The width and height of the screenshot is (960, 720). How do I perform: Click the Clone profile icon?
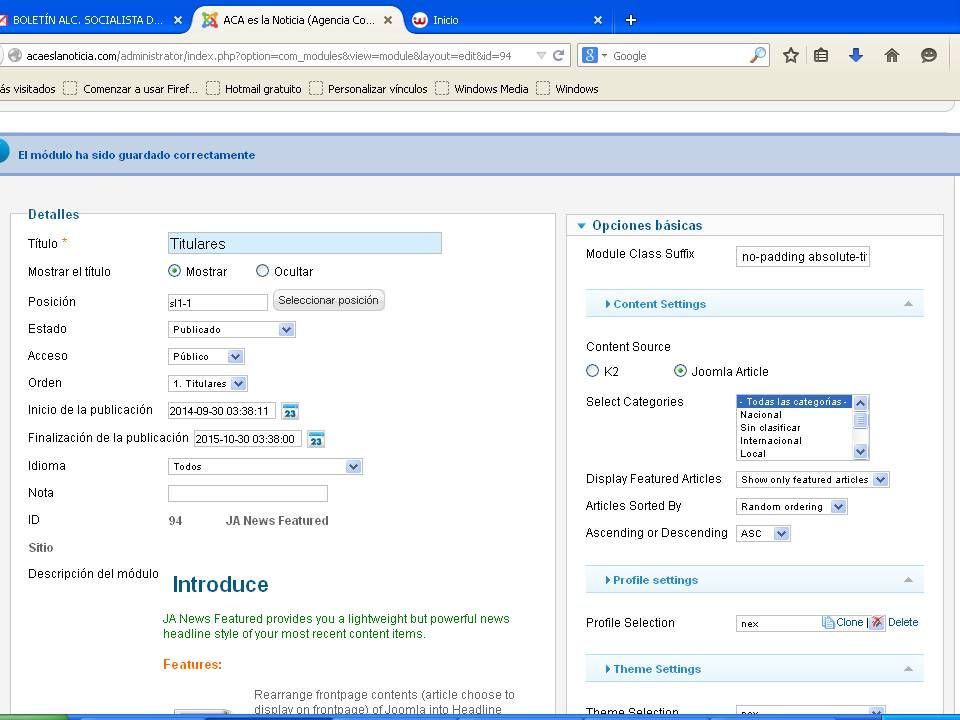coord(828,623)
